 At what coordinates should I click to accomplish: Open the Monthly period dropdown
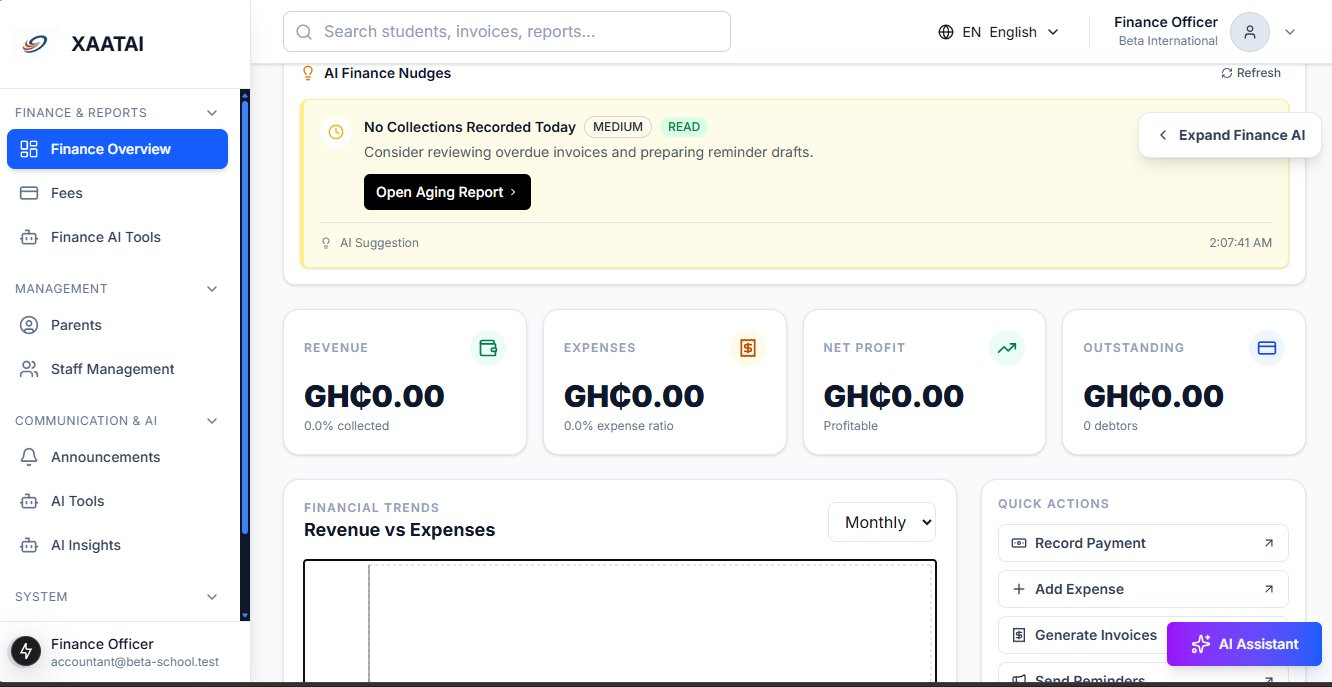(881, 522)
